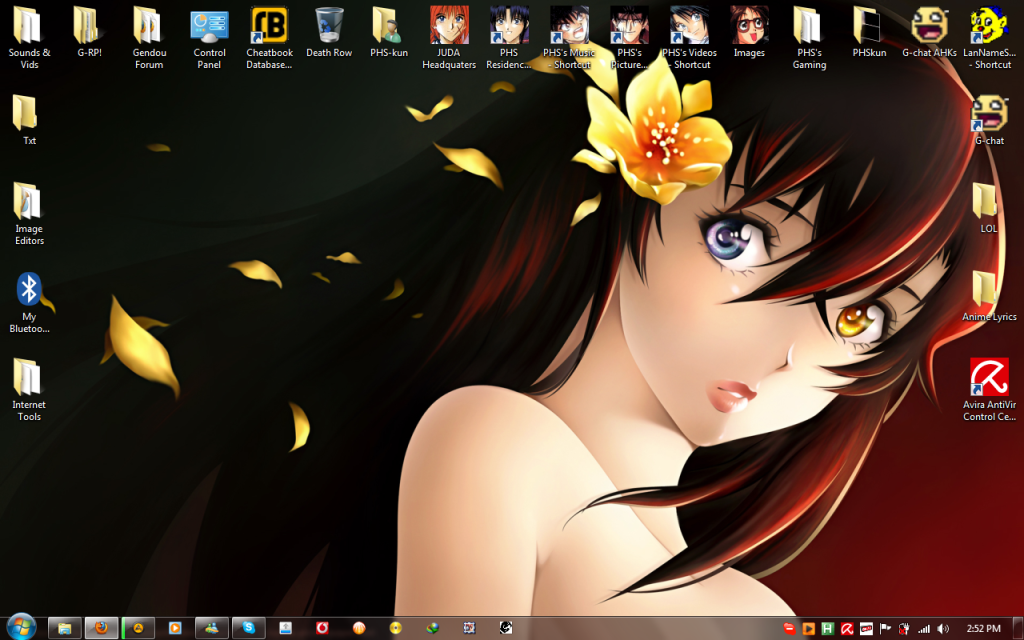Open Windows Explorer from the taskbar
Screen dimensions: 1024x640
pyautogui.click(x=65, y=628)
